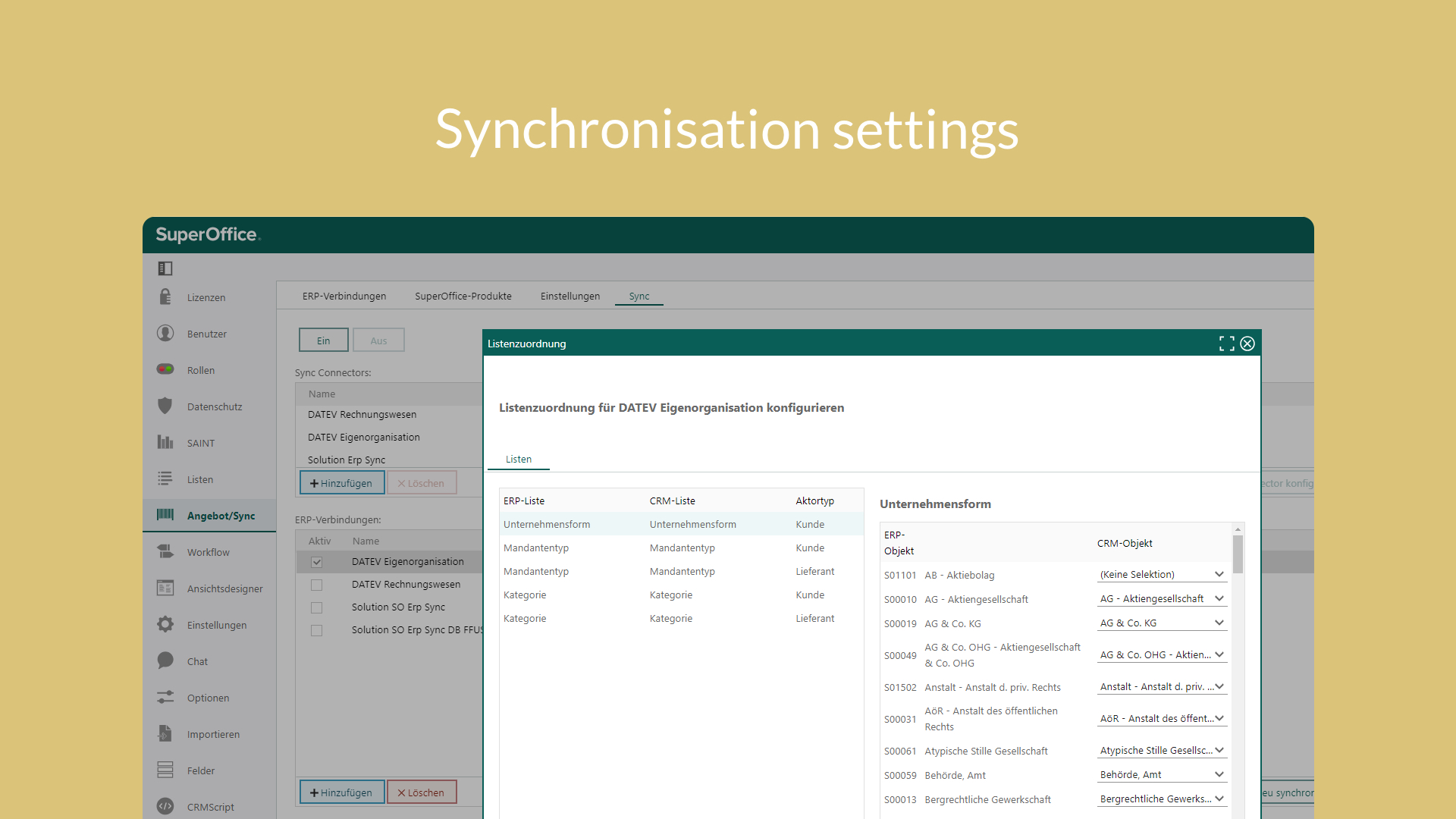The width and height of the screenshot is (1456, 819).
Task: Click the Workflow icon in sidebar
Action: pos(165,551)
